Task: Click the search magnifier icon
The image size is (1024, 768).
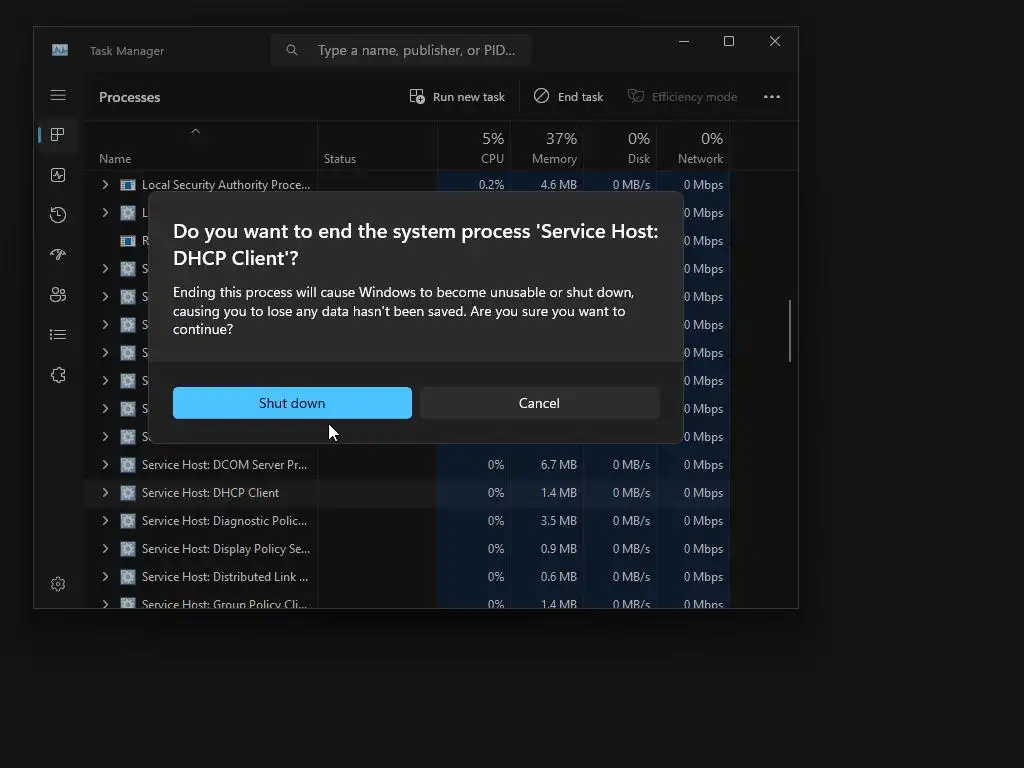Action: [x=292, y=50]
